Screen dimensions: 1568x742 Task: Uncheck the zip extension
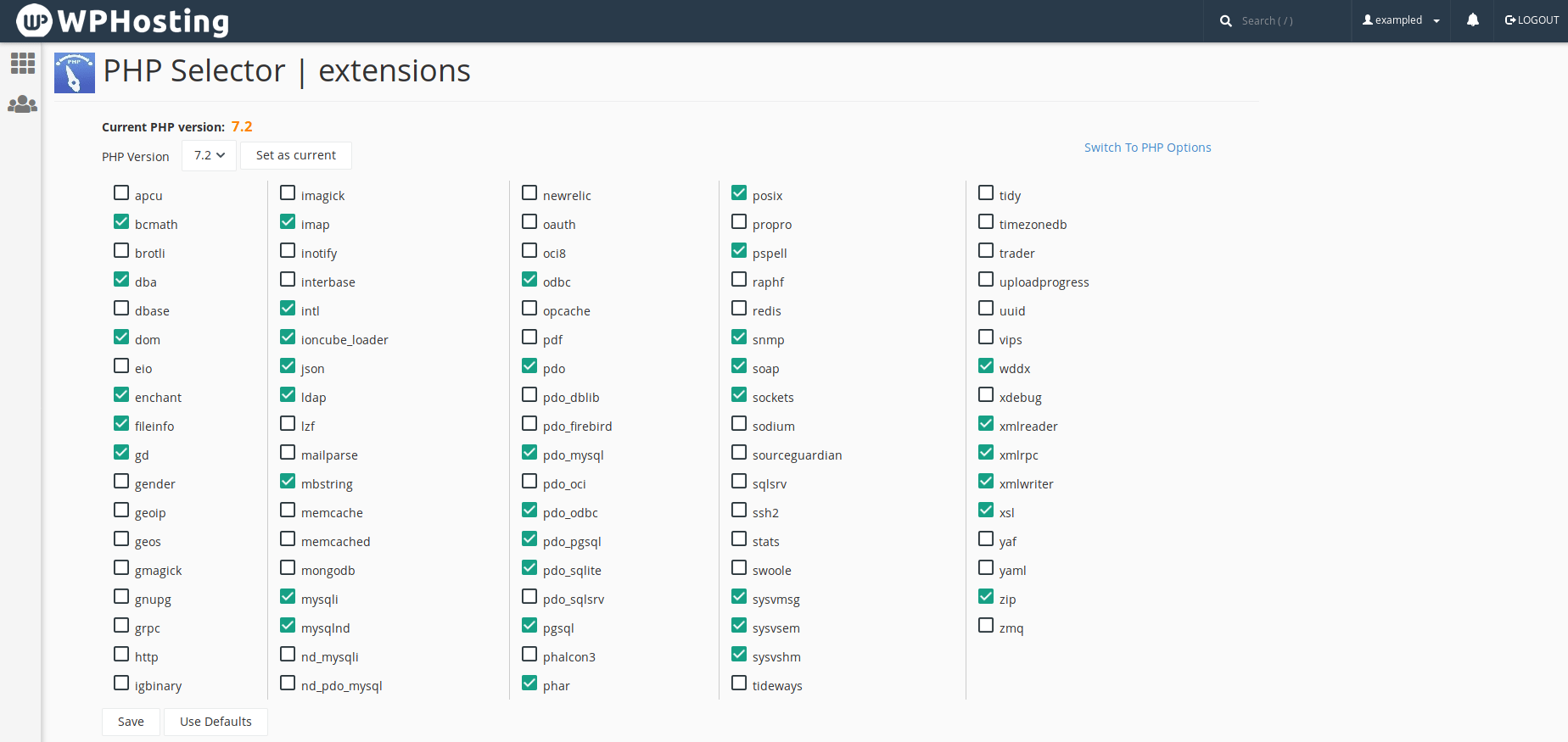986,597
